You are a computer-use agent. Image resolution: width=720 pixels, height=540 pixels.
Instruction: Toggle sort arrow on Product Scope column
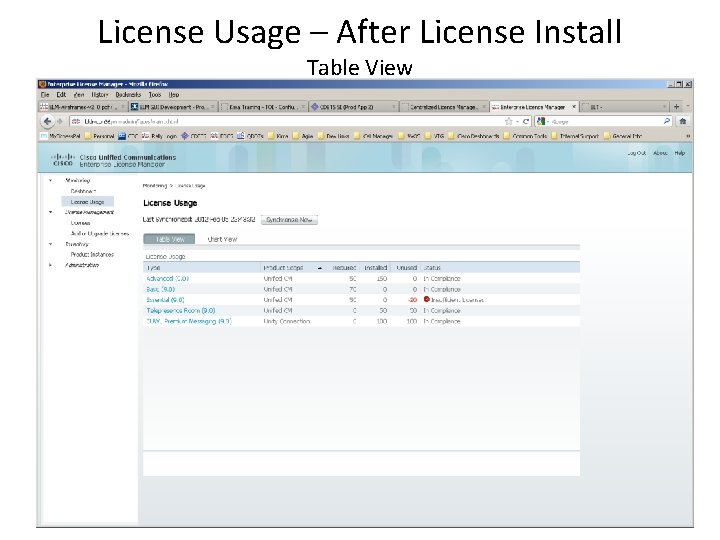click(320, 268)
